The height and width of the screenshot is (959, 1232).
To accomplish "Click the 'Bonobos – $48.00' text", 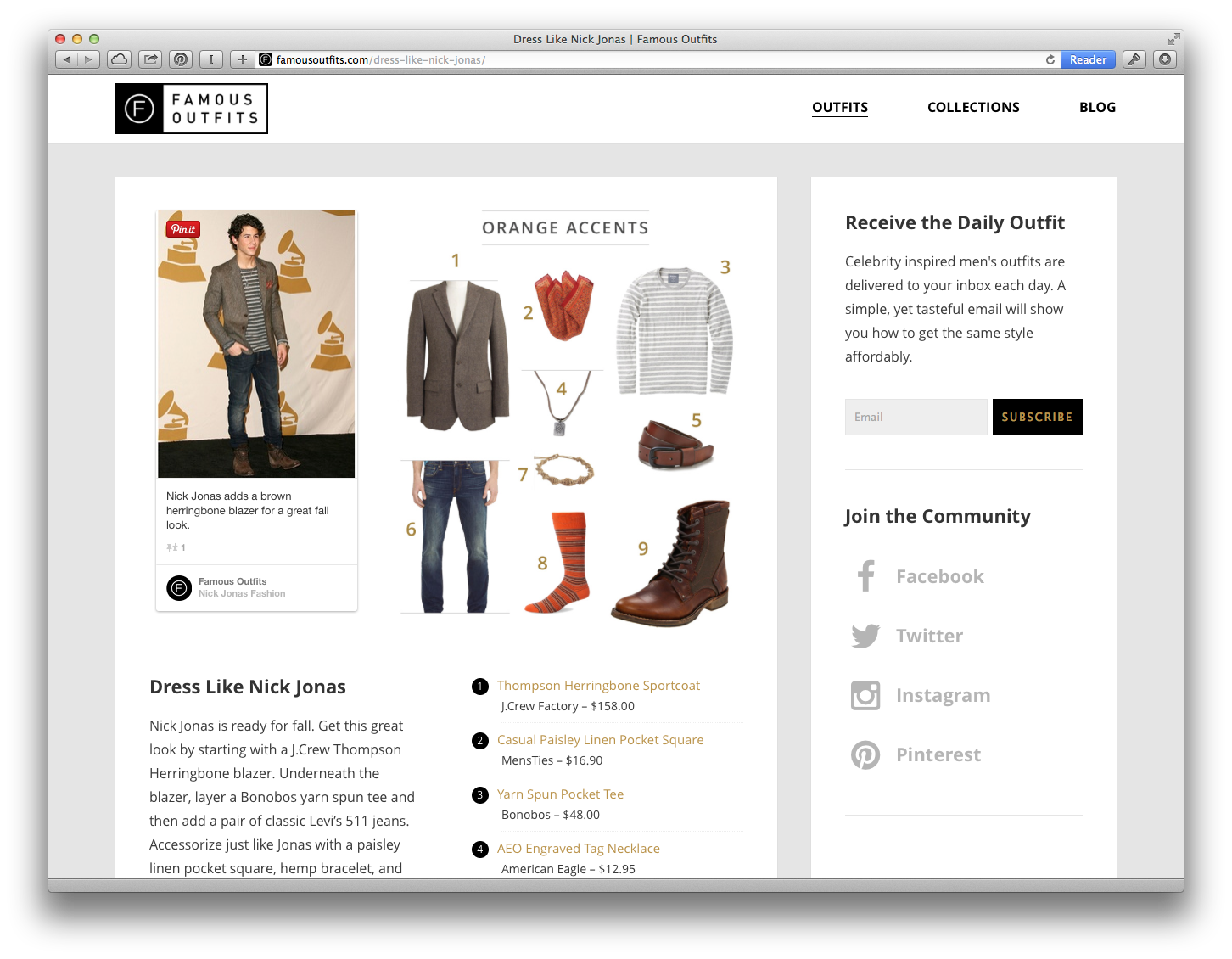I will [550, 815].
